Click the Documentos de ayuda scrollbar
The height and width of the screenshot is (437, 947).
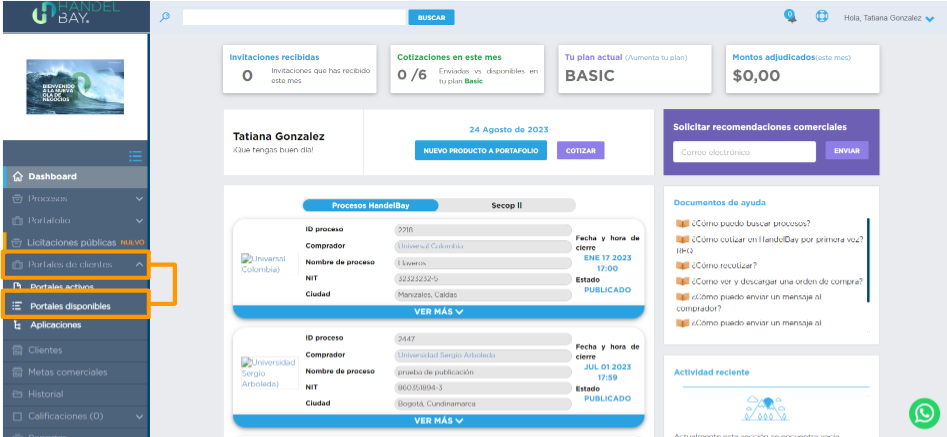click(x=868, y=260)
